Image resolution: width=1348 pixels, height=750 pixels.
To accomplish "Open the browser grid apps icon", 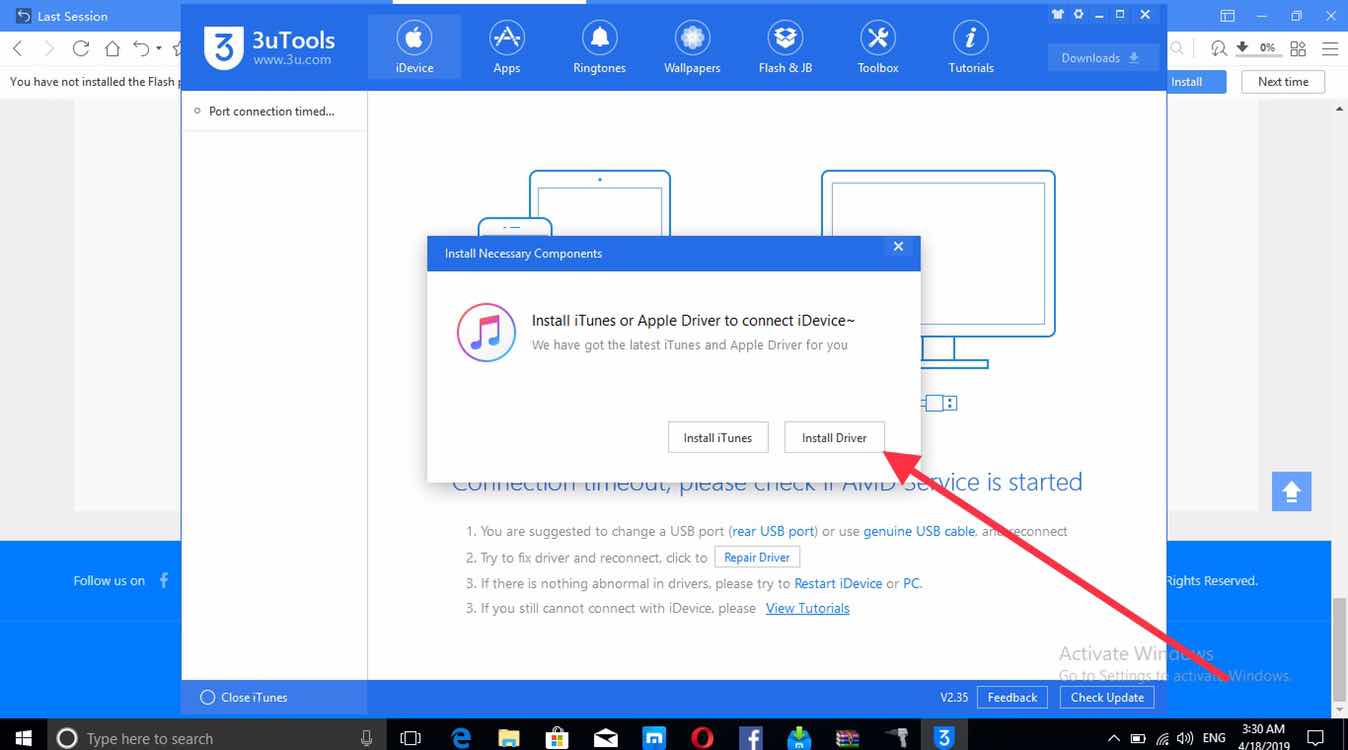I will click(1298, 48).
